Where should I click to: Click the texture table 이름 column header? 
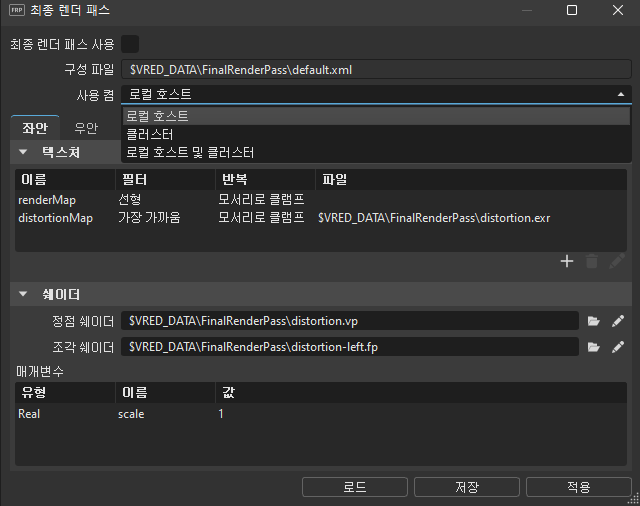pos(65,180)
